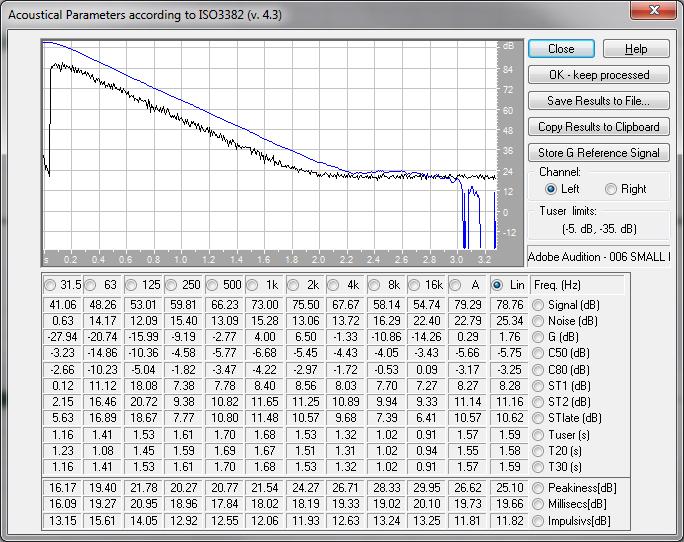
Task: Click the T30 value 1.59 in Lin column
Action: [x=510, y=467]
